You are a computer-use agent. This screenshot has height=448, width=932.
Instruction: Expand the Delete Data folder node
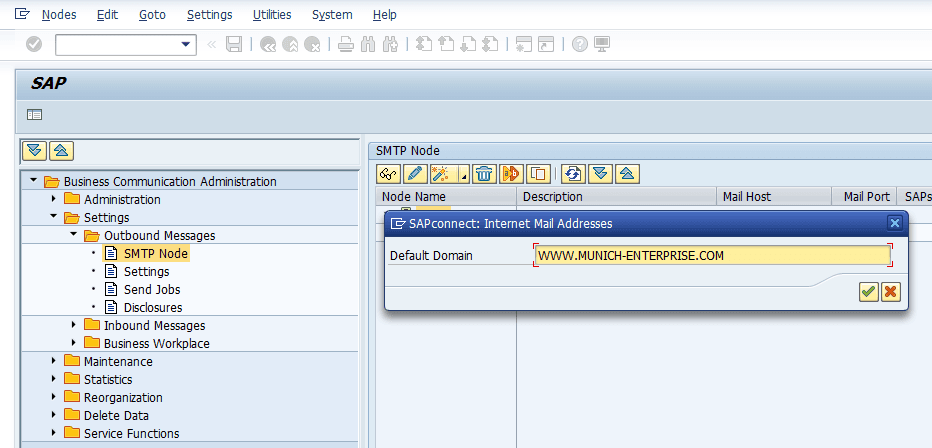tap(53, 415)
